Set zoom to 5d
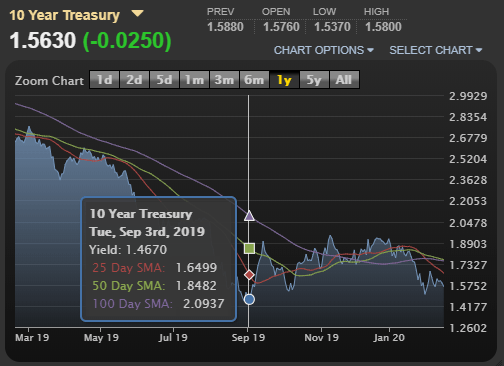The image size is (504, 366). (164, 80)
